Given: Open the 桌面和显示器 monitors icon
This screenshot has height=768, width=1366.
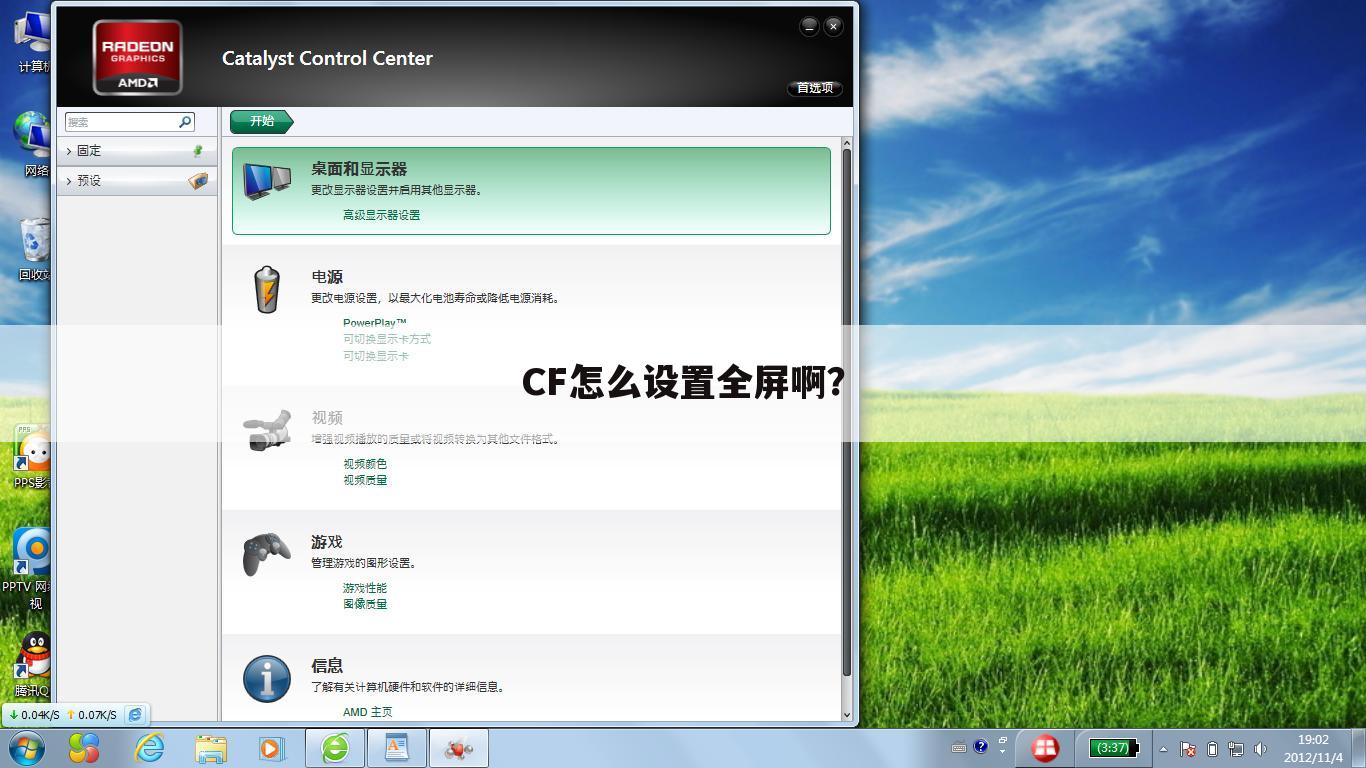Looking at the screenshot, I should [x=267, y=182].
